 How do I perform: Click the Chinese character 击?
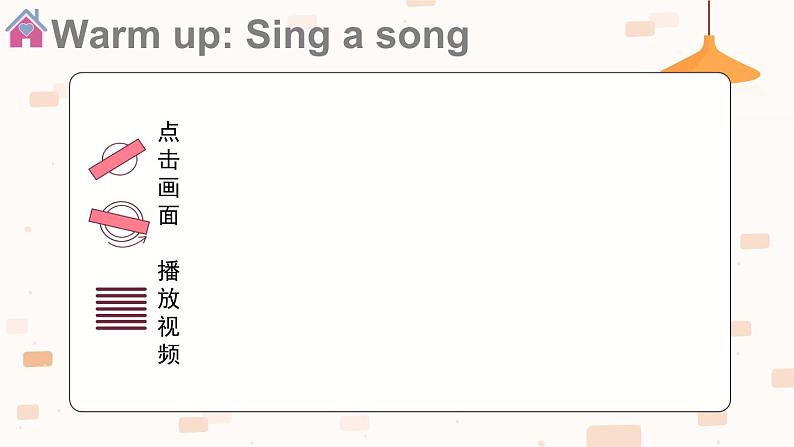169,159
